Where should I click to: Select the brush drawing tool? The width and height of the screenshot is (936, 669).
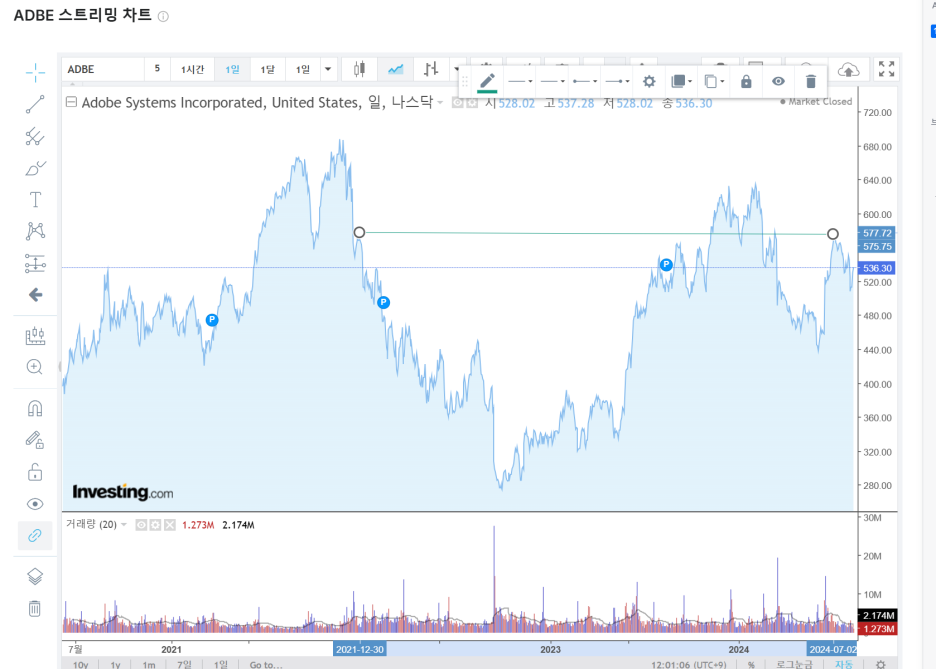coord(35,168)
